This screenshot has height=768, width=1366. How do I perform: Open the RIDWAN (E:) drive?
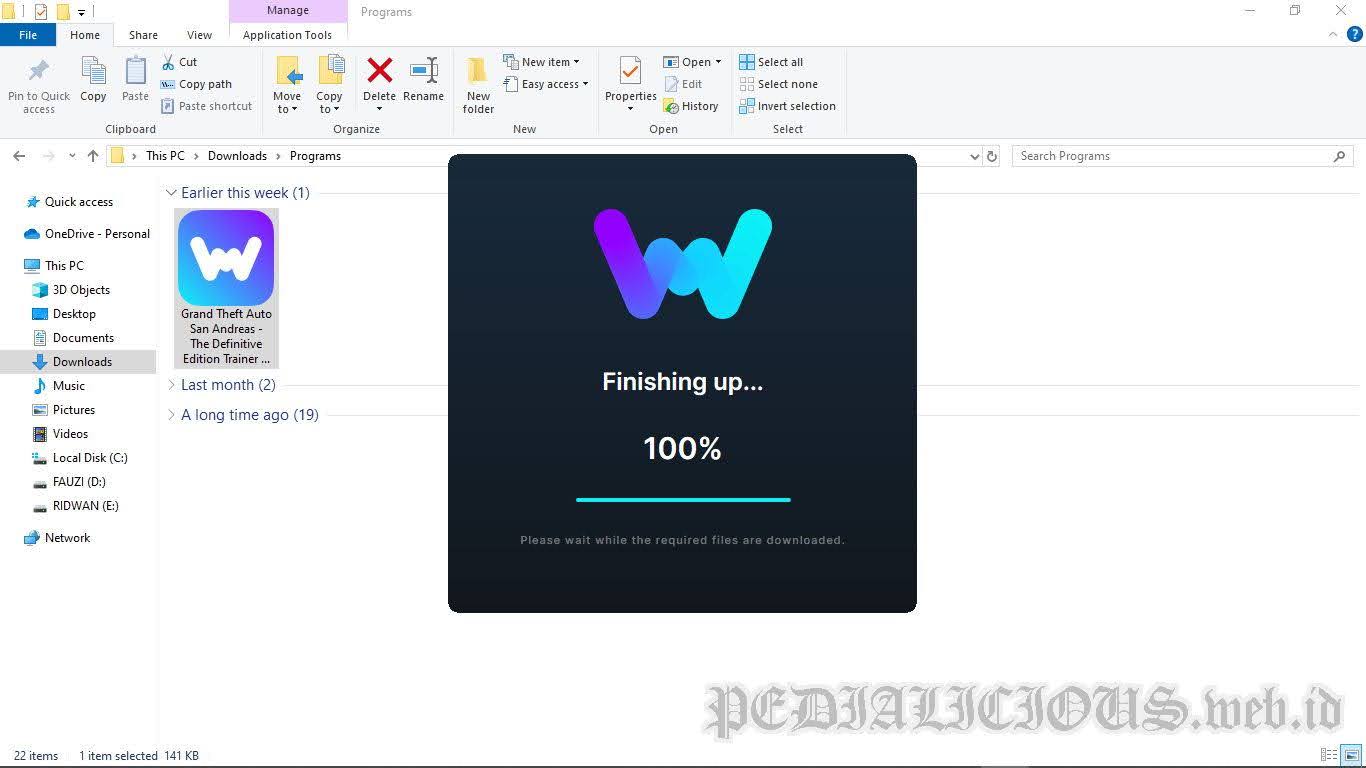(85, 506)
